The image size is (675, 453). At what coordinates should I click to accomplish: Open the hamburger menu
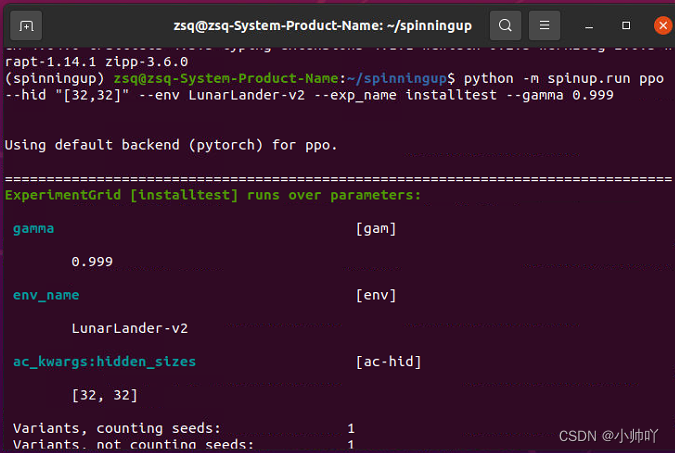coord(544,25)
